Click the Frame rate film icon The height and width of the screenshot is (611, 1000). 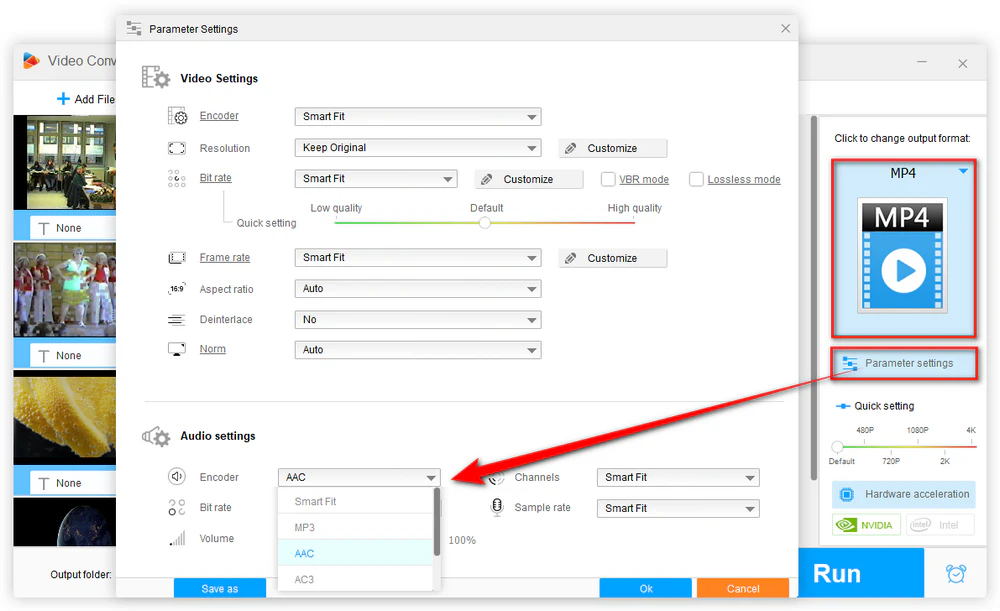[177, 258]
